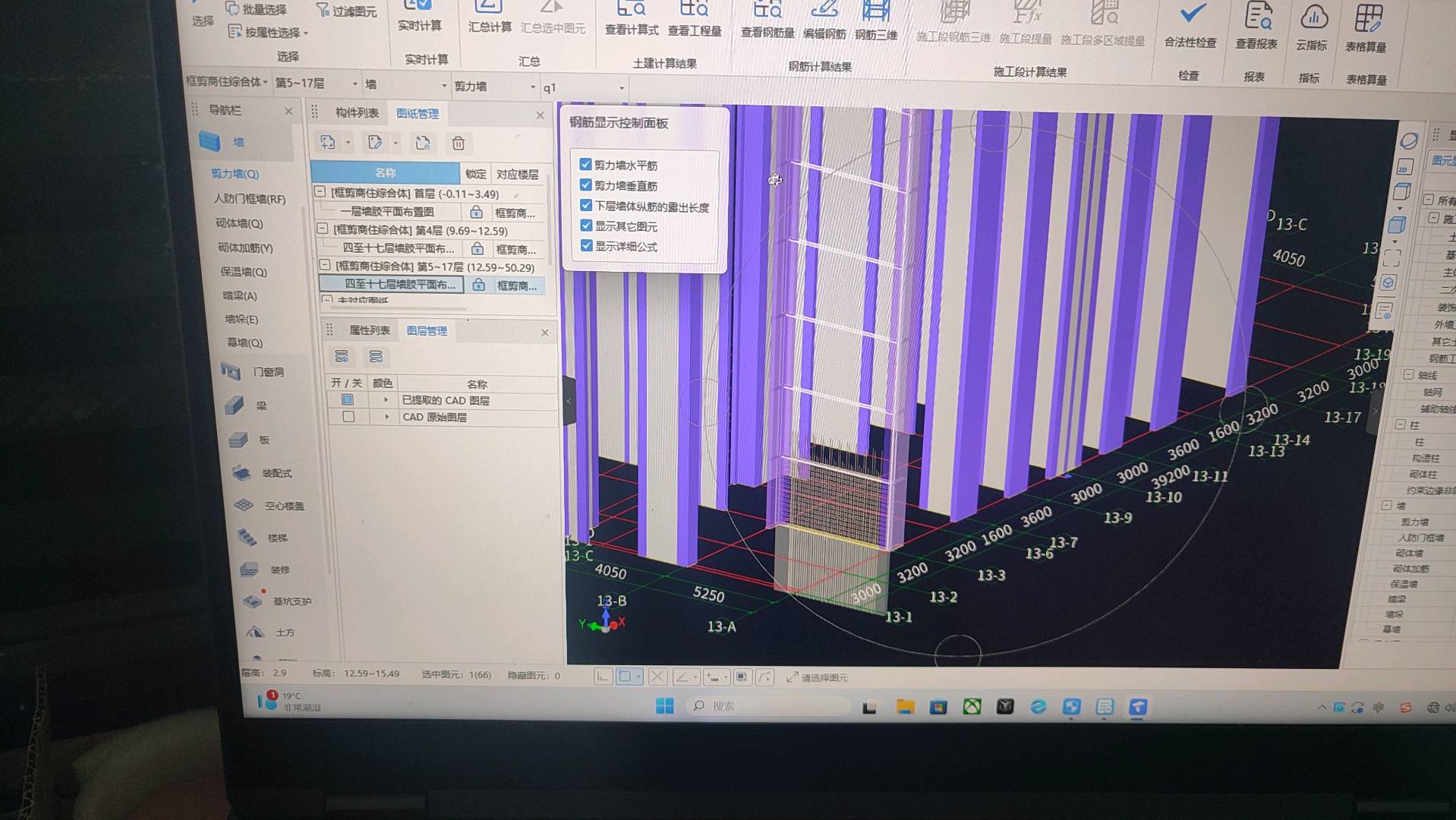Click the 云指标 cloud index icon
The height and width of the screenshot is (820, 1456).
(1312, 28)
